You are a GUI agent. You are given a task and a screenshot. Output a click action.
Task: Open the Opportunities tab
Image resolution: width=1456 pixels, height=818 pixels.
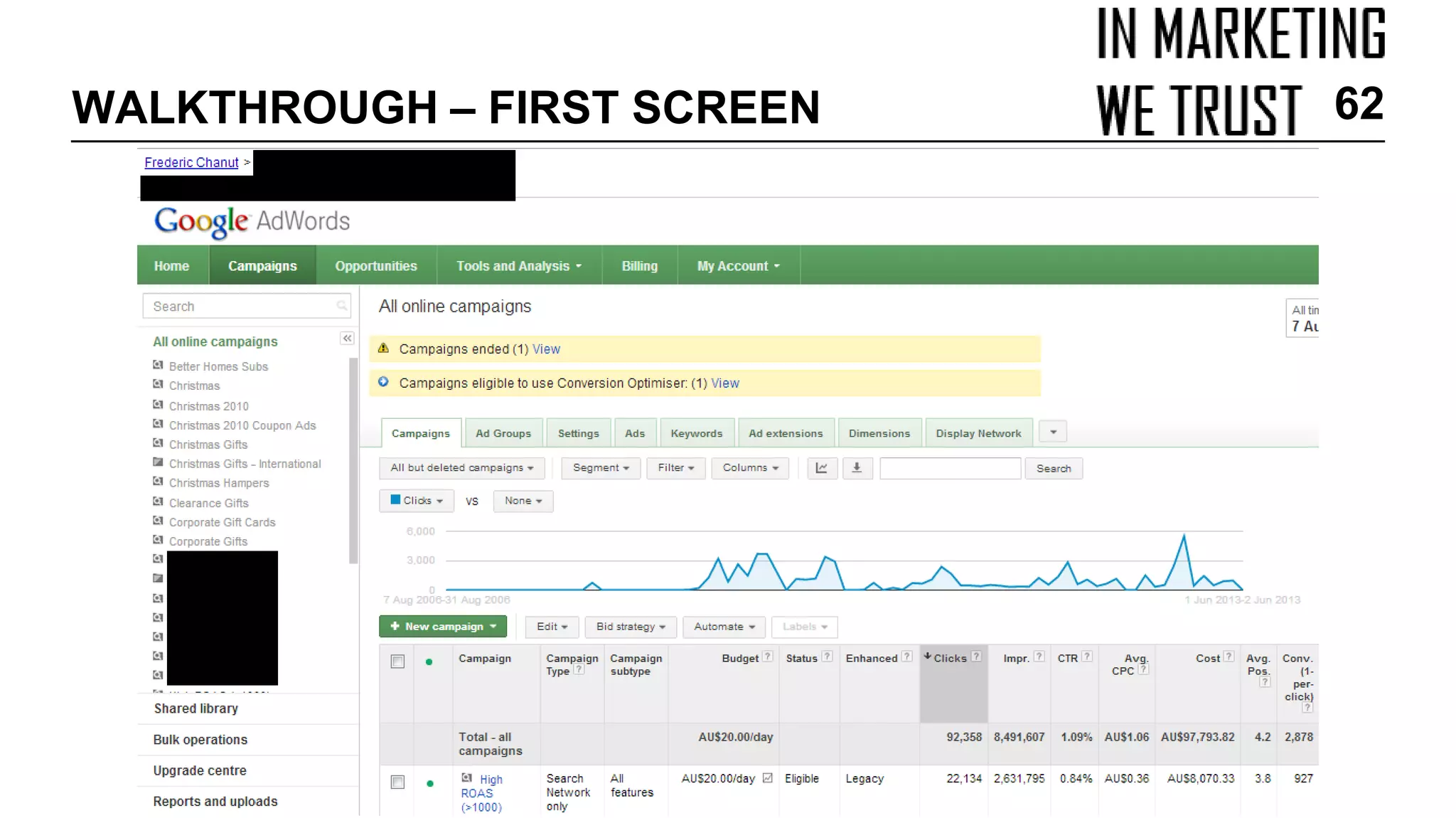click(376, 266)
